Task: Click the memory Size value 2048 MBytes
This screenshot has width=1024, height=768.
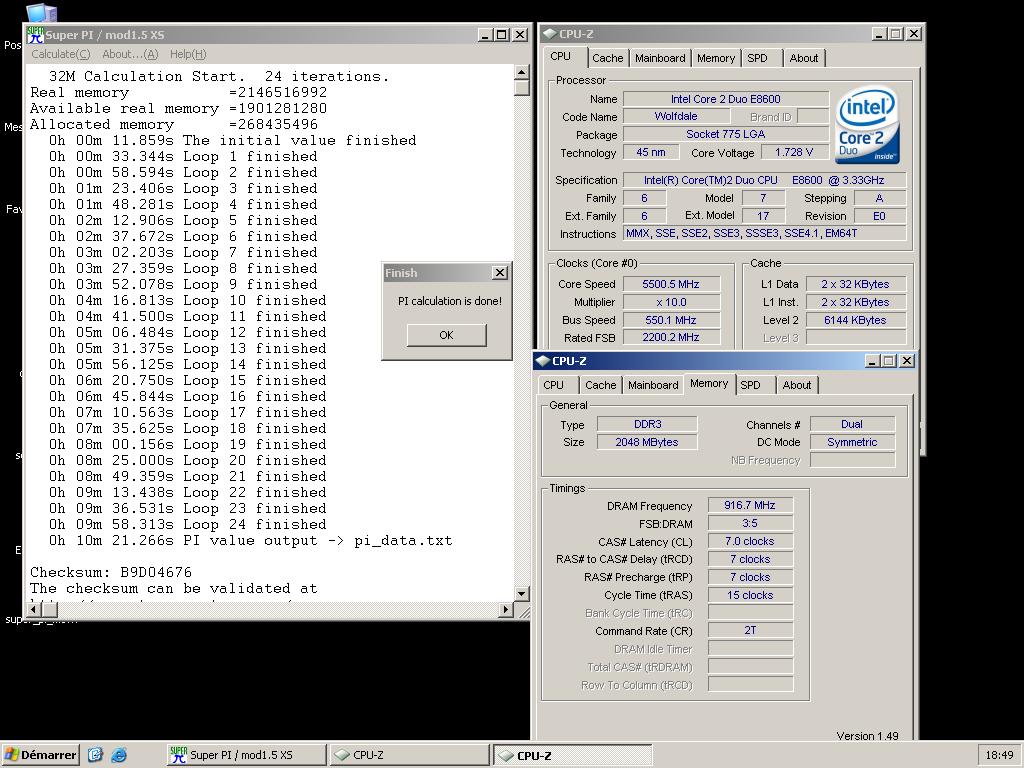Action: click(x=647, y=442)
